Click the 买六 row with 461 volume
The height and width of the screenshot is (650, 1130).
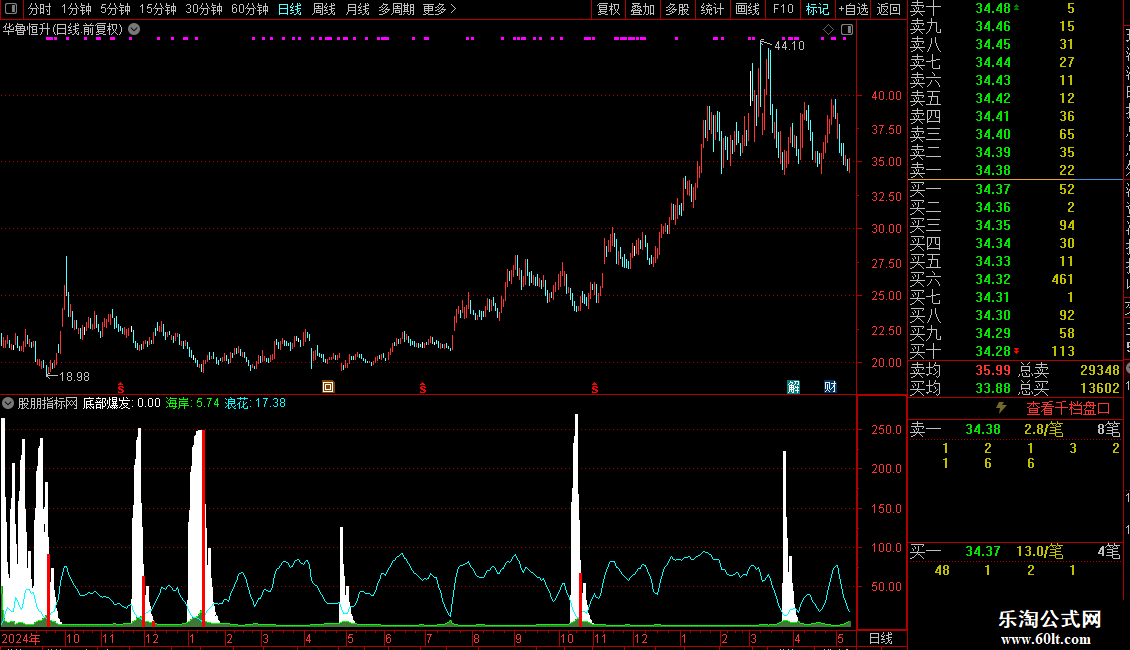pos(1015,279)
